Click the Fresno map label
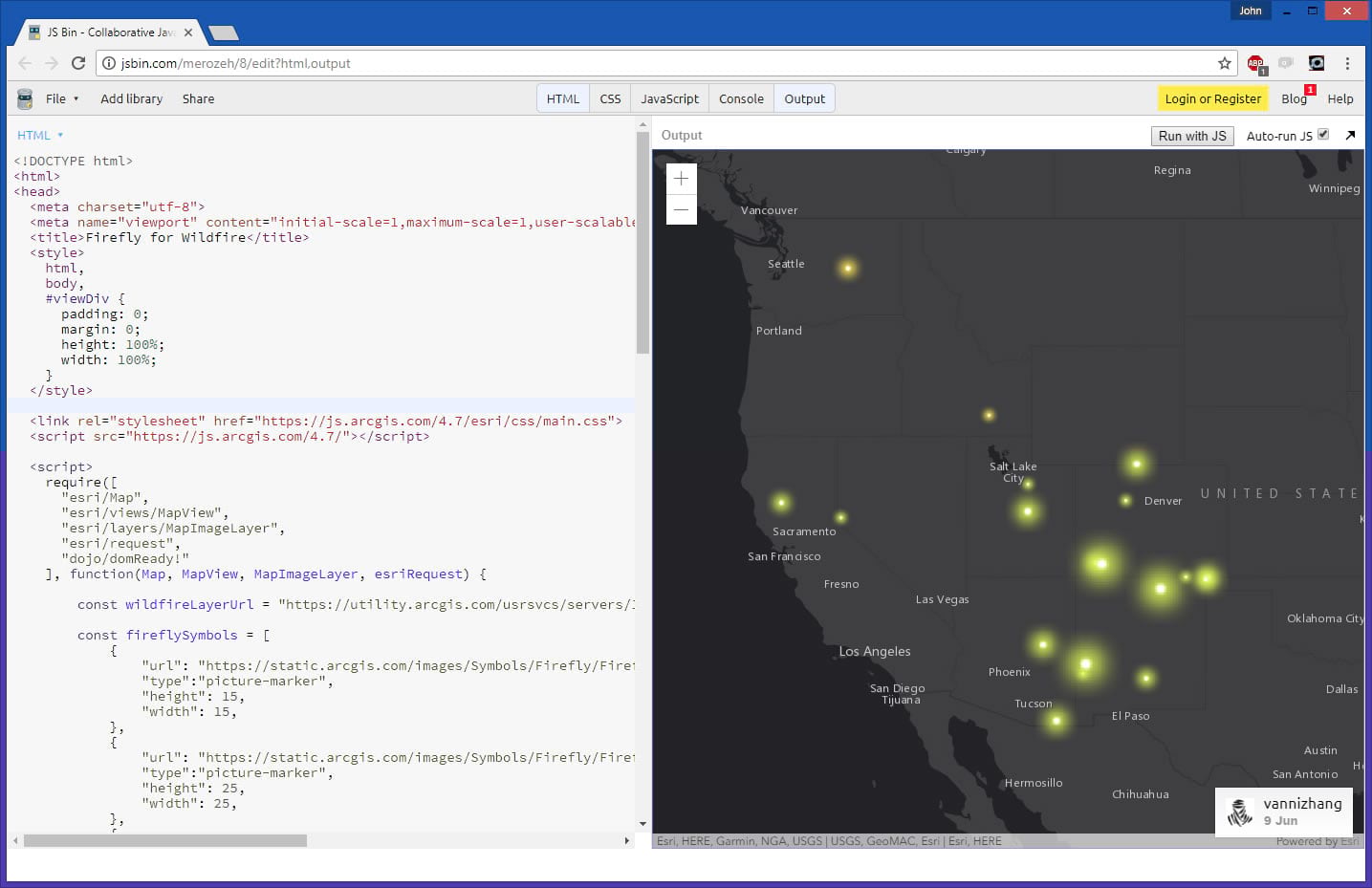The width and height of the screenshot is (1372, 888). [841, 584]
